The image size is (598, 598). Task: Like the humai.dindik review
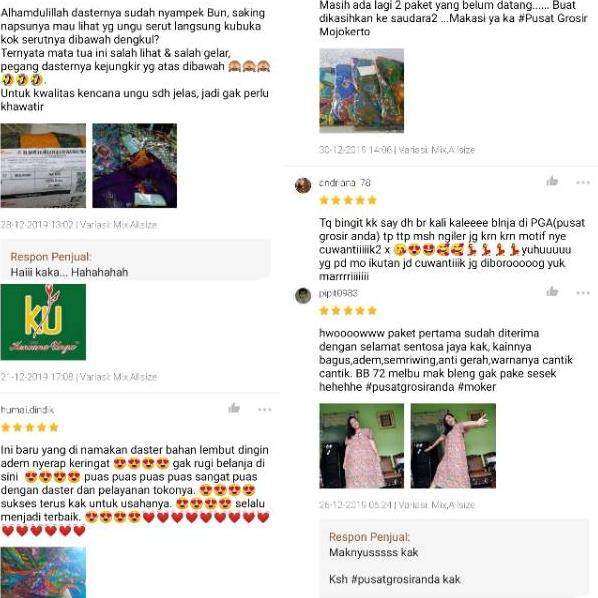click(234, 408)
